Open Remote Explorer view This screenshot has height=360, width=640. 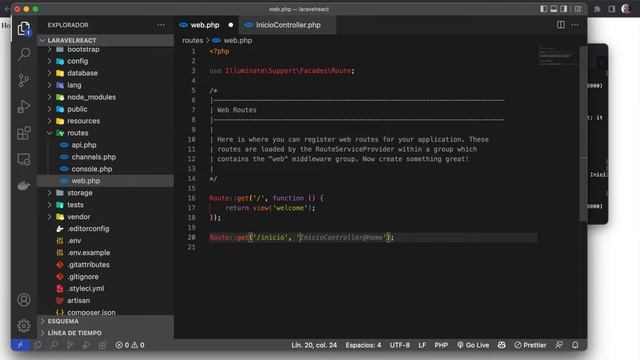24,159
